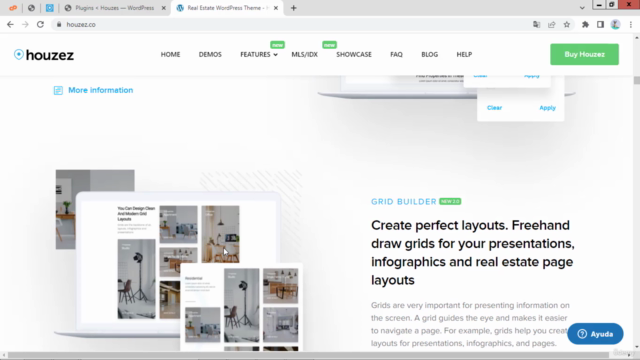Go back to the previous page
This screenshot has width=640, height=360.
coord(10,24)
